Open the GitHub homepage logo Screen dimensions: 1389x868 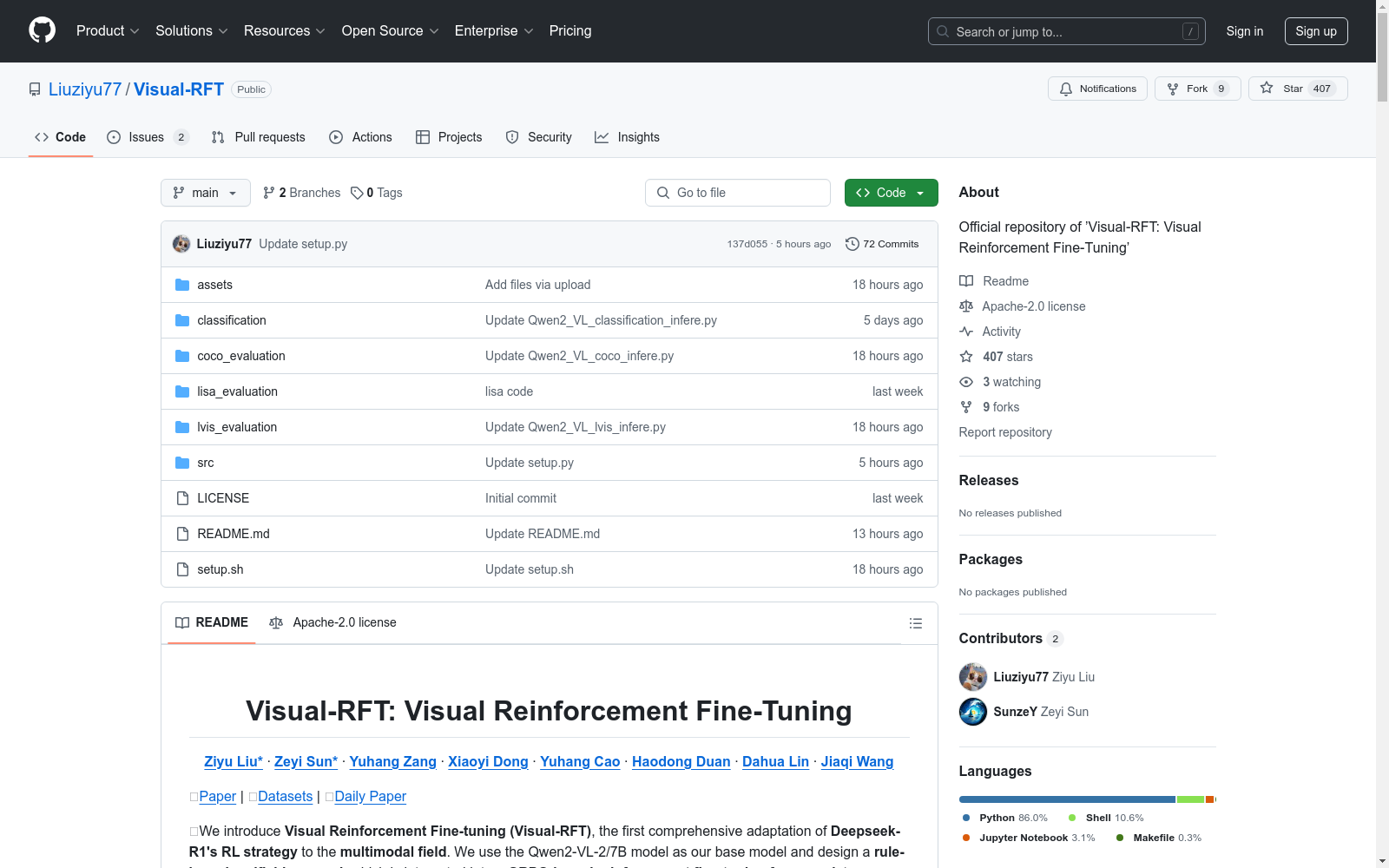(42, 30)
